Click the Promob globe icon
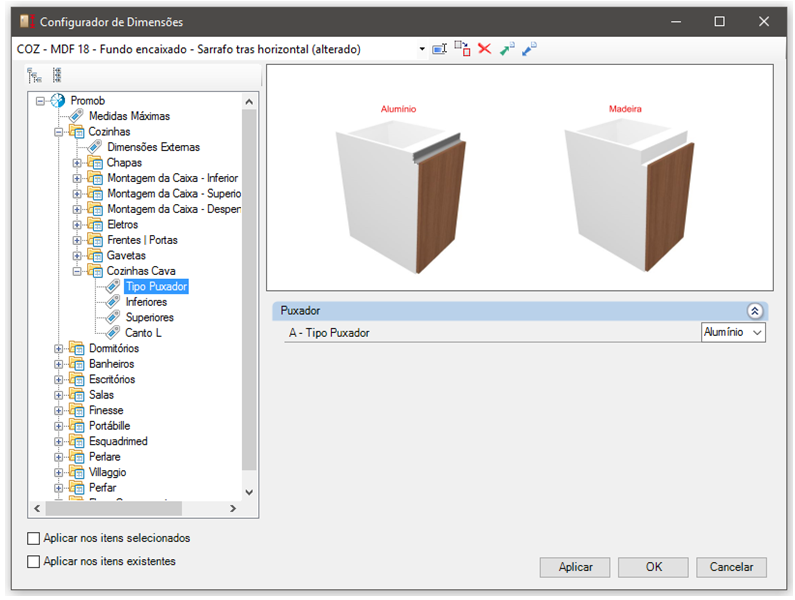The height and width of the screenshot is (600, 795). (x=58, y=100)
